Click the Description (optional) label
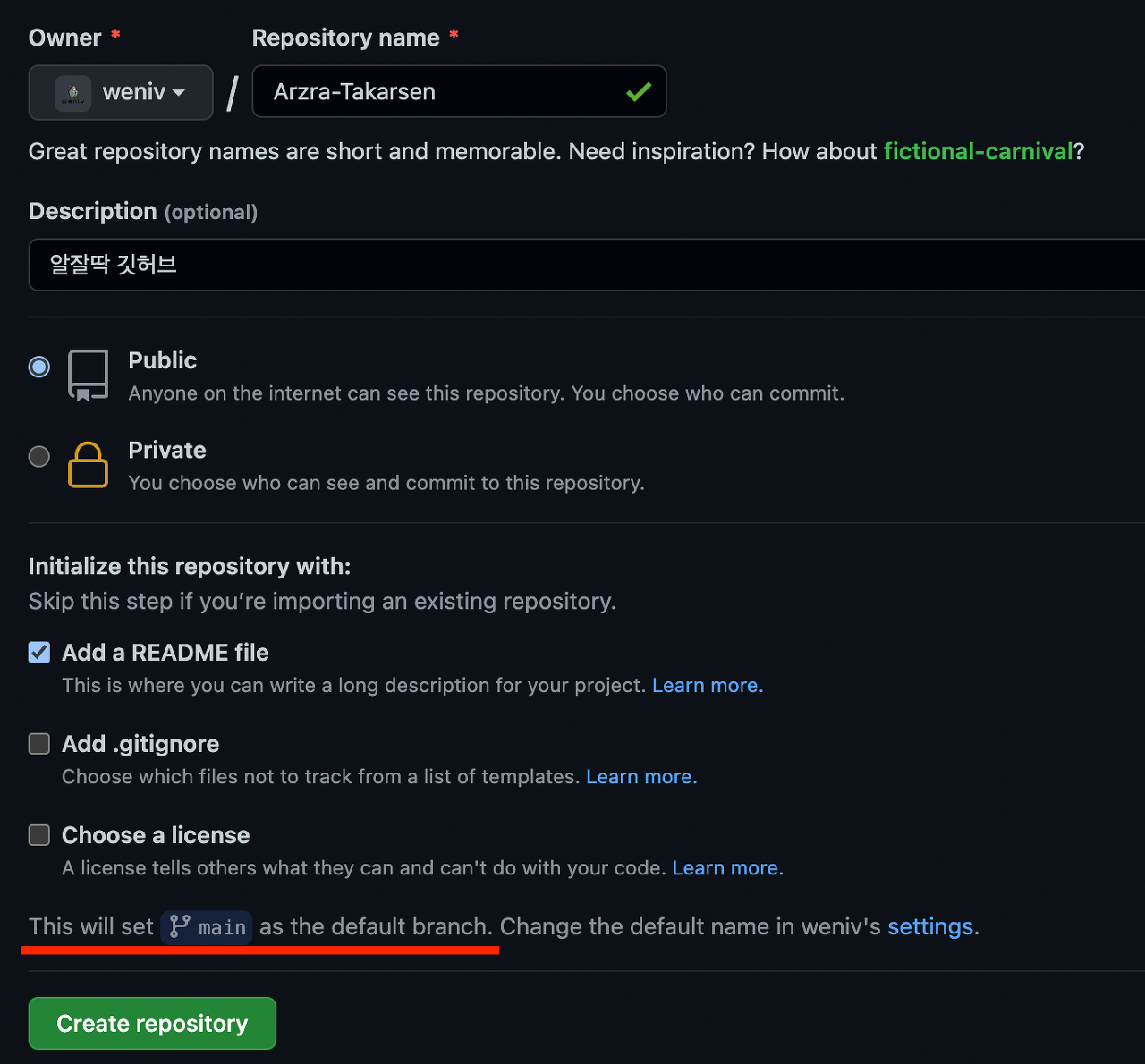The width and height of the screenshot is (1145, 1064). click(143, 211)
